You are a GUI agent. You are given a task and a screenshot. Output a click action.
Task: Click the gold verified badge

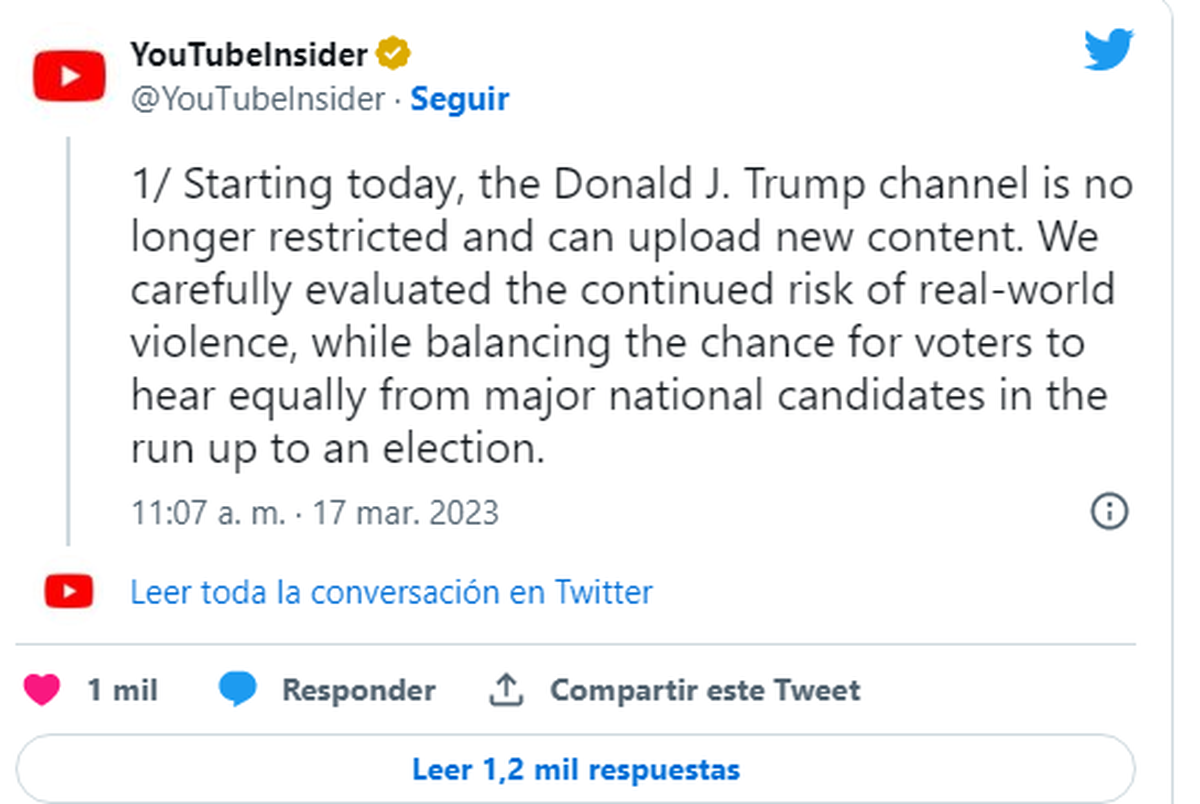393,54
